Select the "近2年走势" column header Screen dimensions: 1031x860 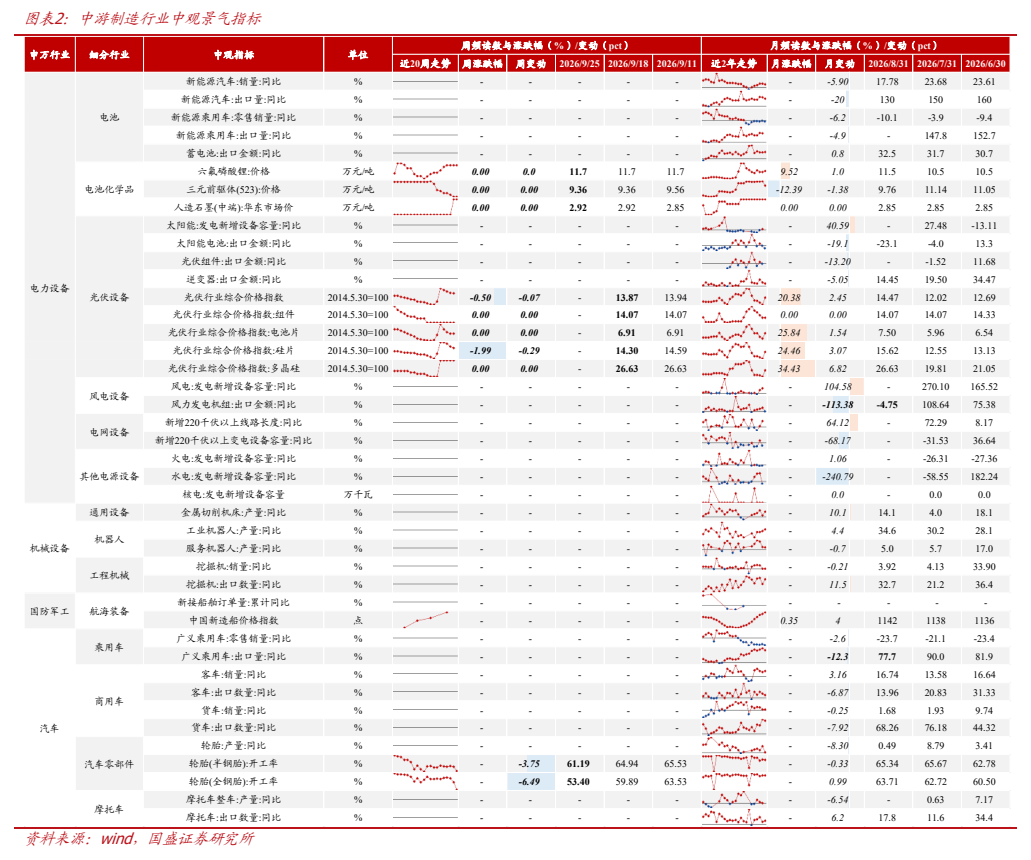click(734, 64)
